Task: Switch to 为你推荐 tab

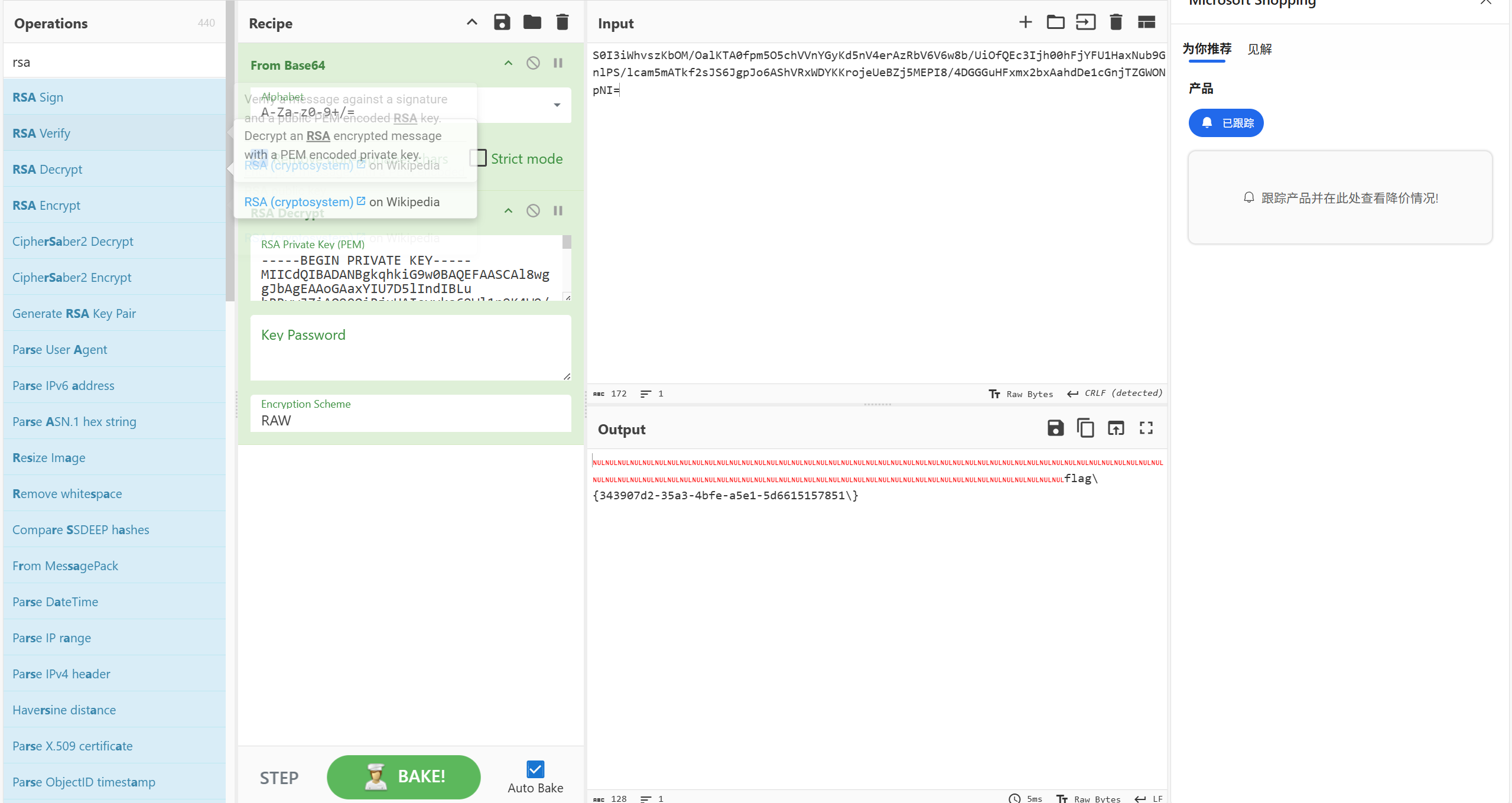Action: click(x=1207, y=48)
